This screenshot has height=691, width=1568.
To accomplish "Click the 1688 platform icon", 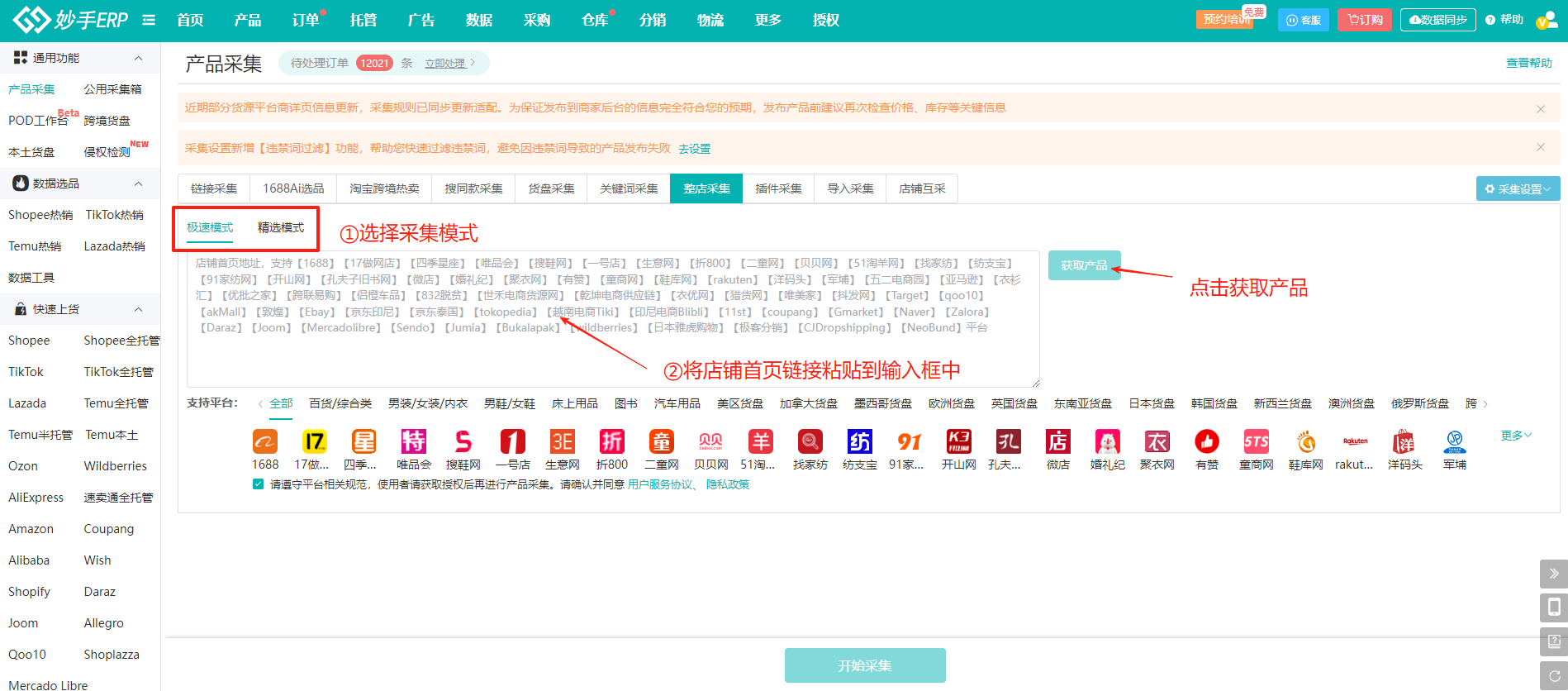I will [265, 442].
